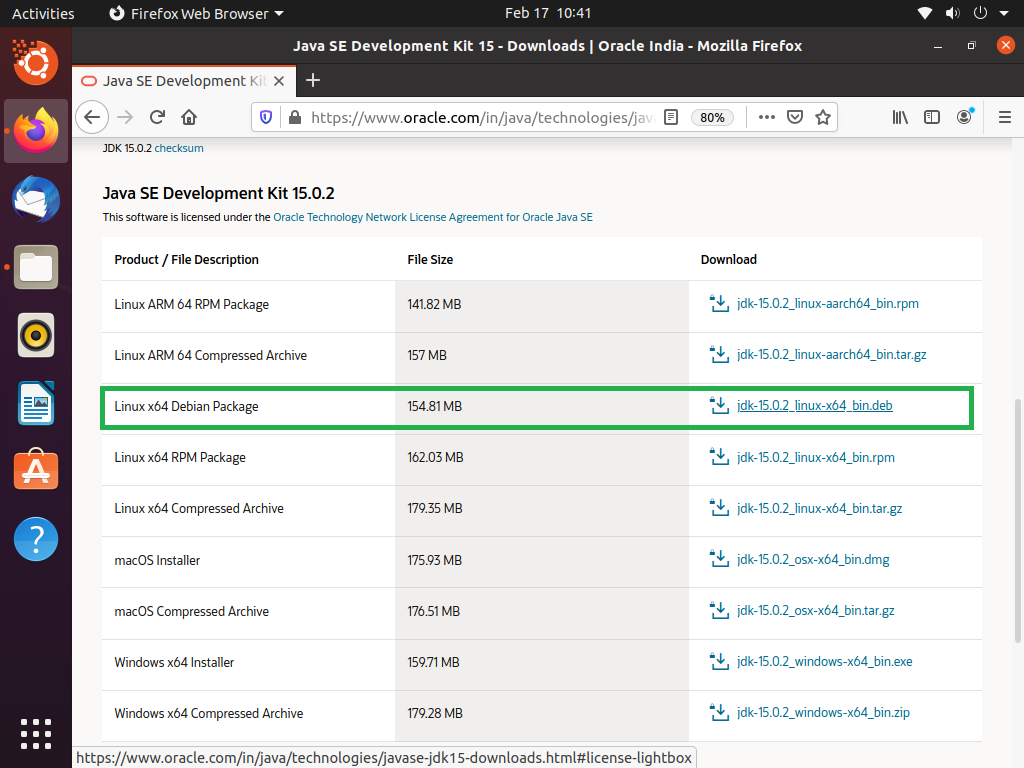
Task: Click the network icon in top bar
Action: point(925,13)
